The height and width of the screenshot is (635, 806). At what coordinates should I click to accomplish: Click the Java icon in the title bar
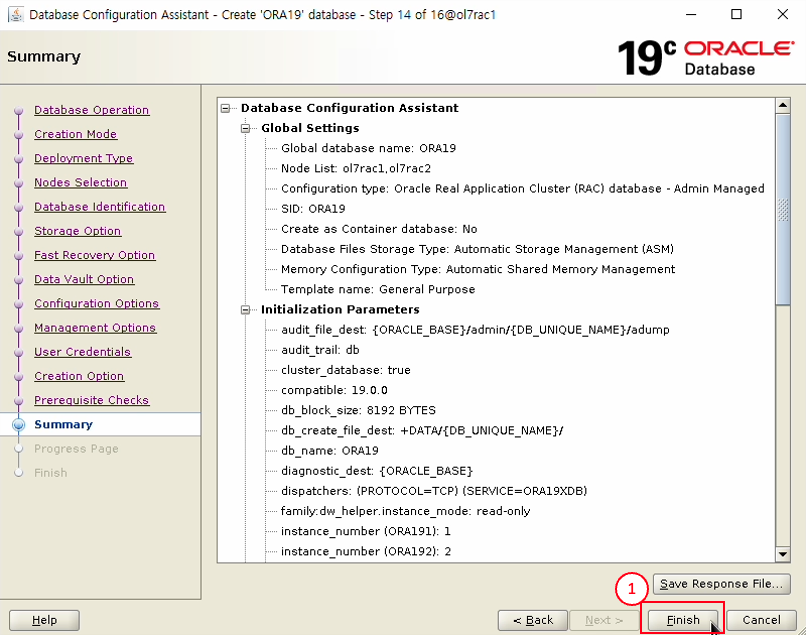point(14,15)
